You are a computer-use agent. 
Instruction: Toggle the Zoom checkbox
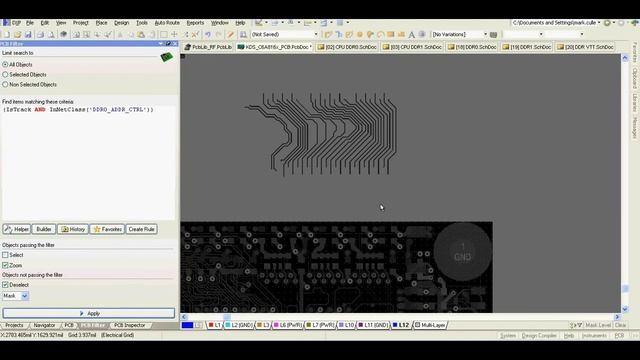point(5,265)
